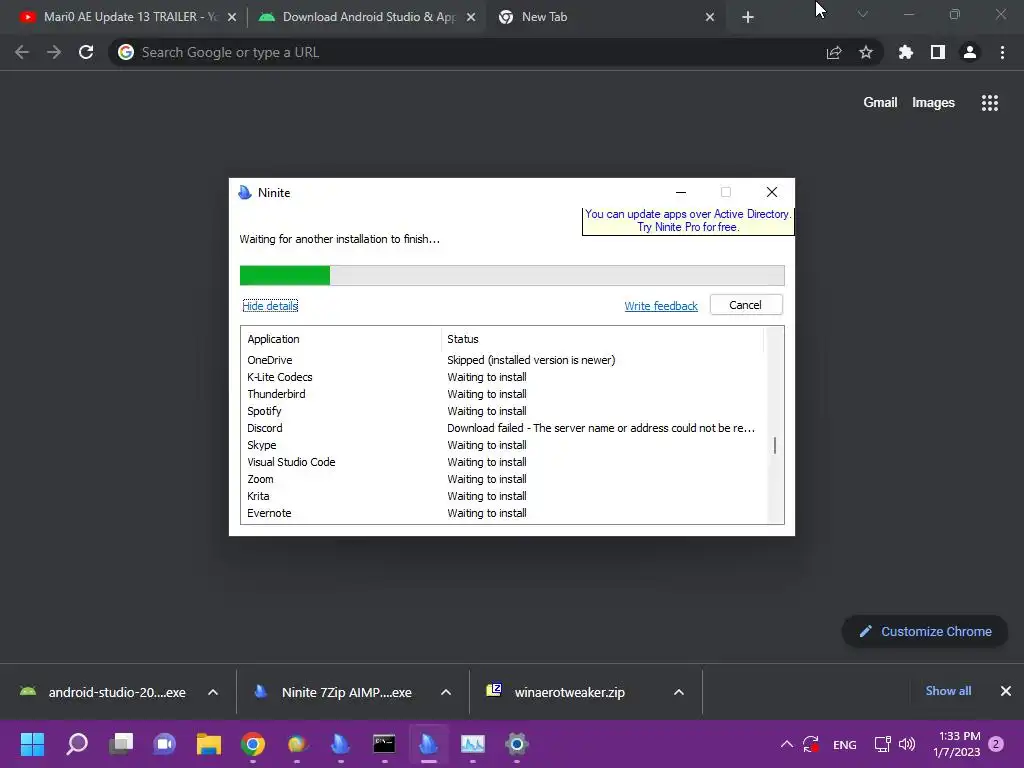Click Discord's Download failed status text

pos(601,428)
